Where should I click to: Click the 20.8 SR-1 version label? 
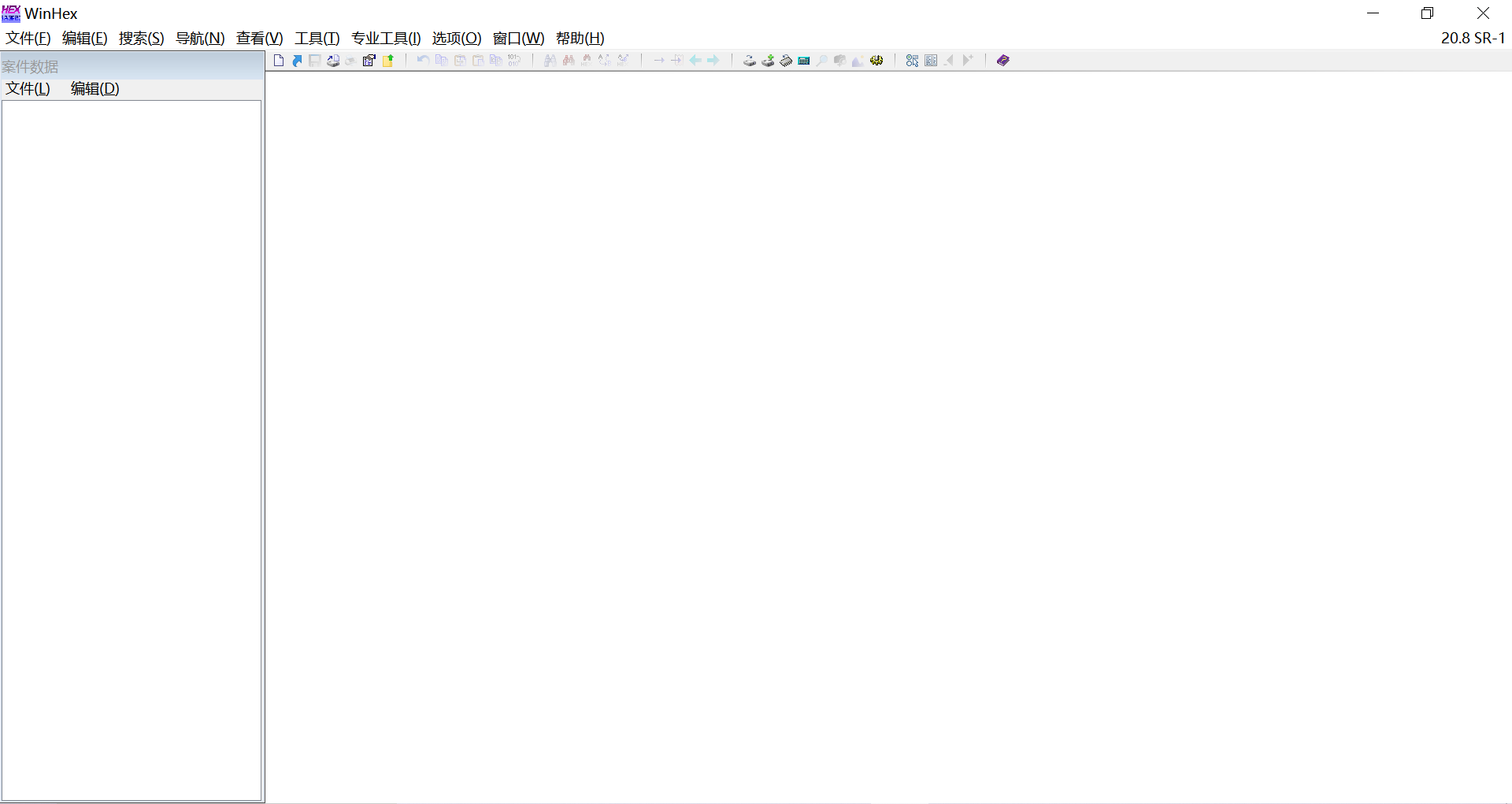point(1473,39)
